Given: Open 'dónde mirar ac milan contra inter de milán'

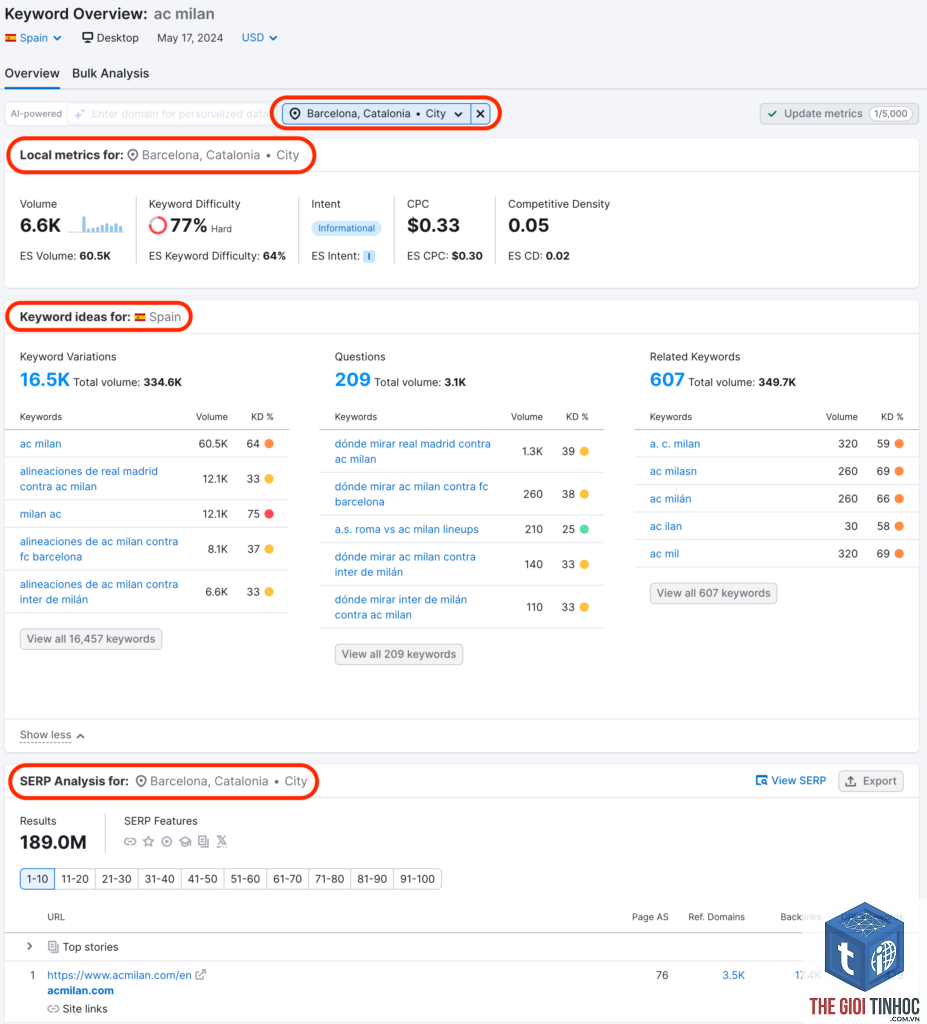Looking at the screenshot, I should point(405,564).
